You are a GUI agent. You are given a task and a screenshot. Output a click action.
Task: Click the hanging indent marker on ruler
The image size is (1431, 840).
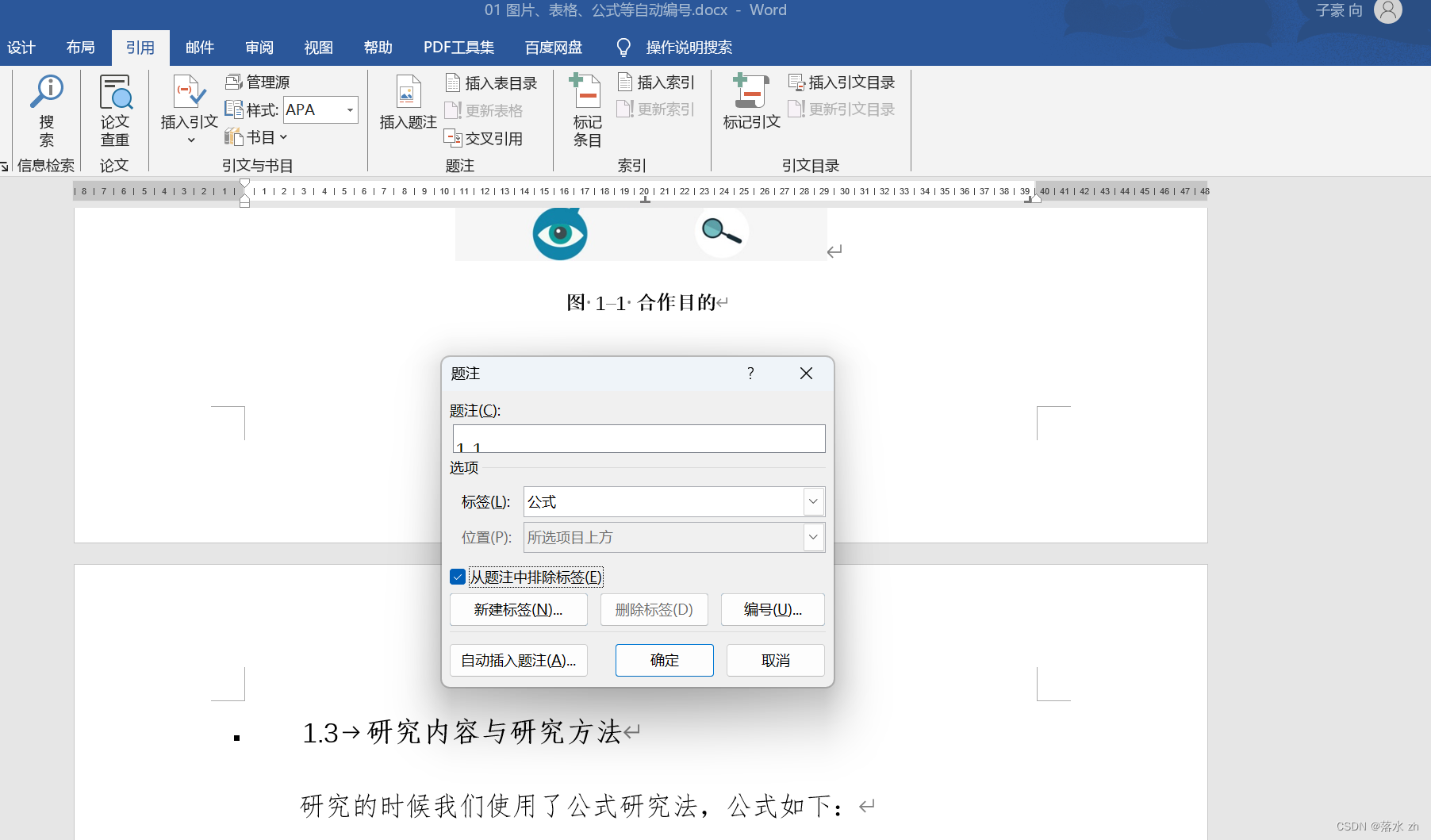click(245, 197)
